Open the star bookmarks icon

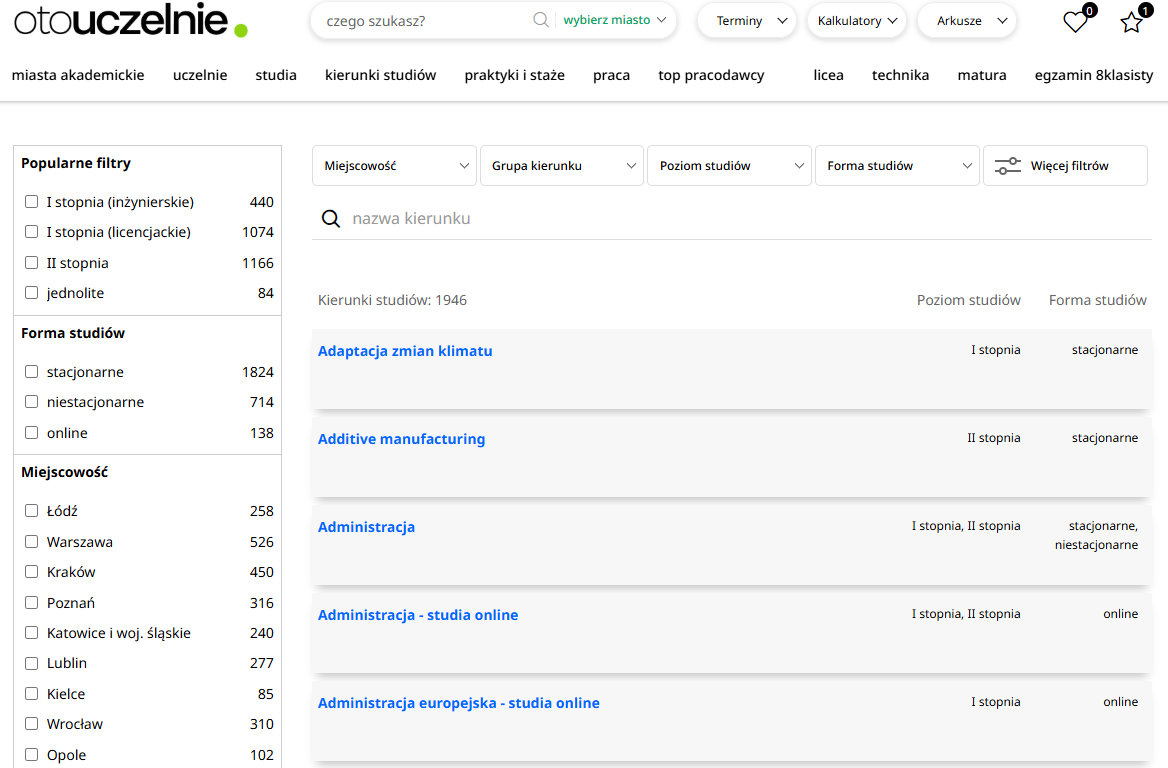(x=1131, y=22)
